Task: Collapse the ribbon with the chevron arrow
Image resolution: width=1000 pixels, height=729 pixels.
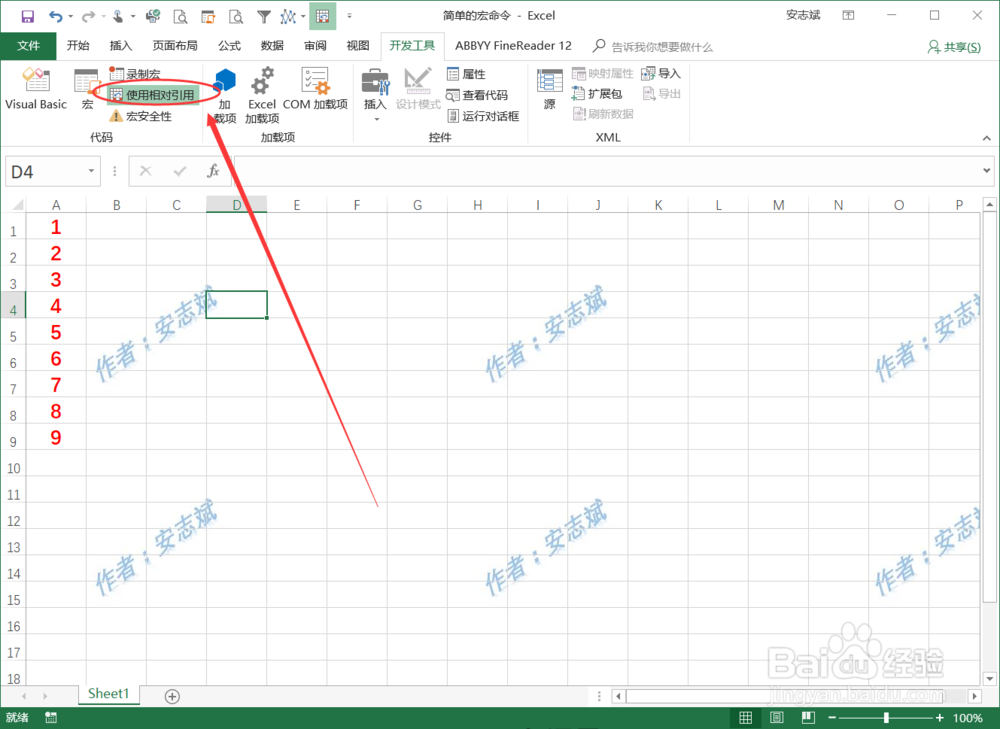Action: 987,138
